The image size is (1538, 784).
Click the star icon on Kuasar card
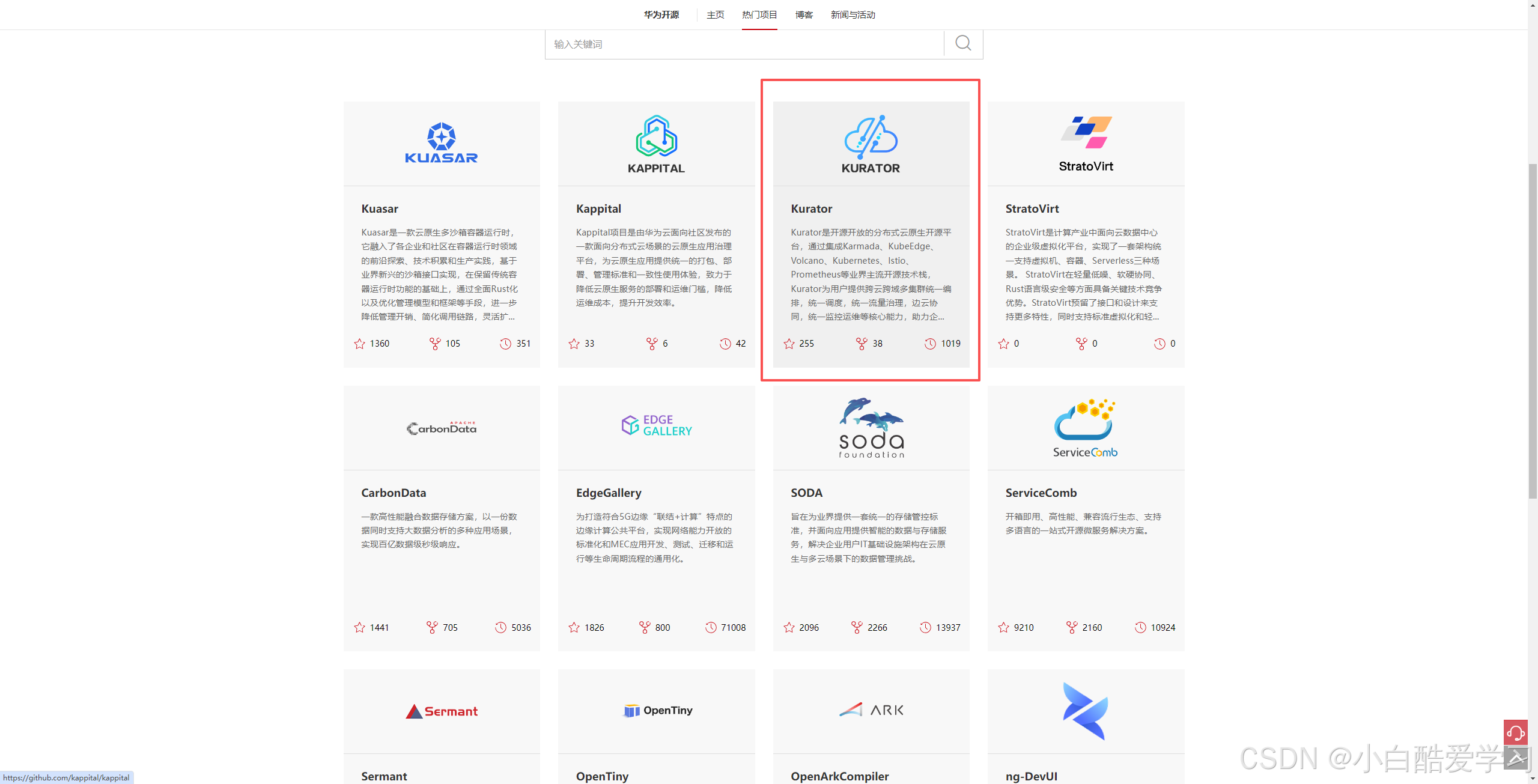(359, 344)
